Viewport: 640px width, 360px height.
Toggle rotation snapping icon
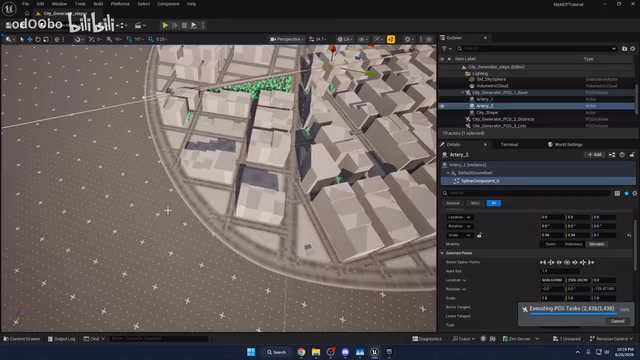129,40
